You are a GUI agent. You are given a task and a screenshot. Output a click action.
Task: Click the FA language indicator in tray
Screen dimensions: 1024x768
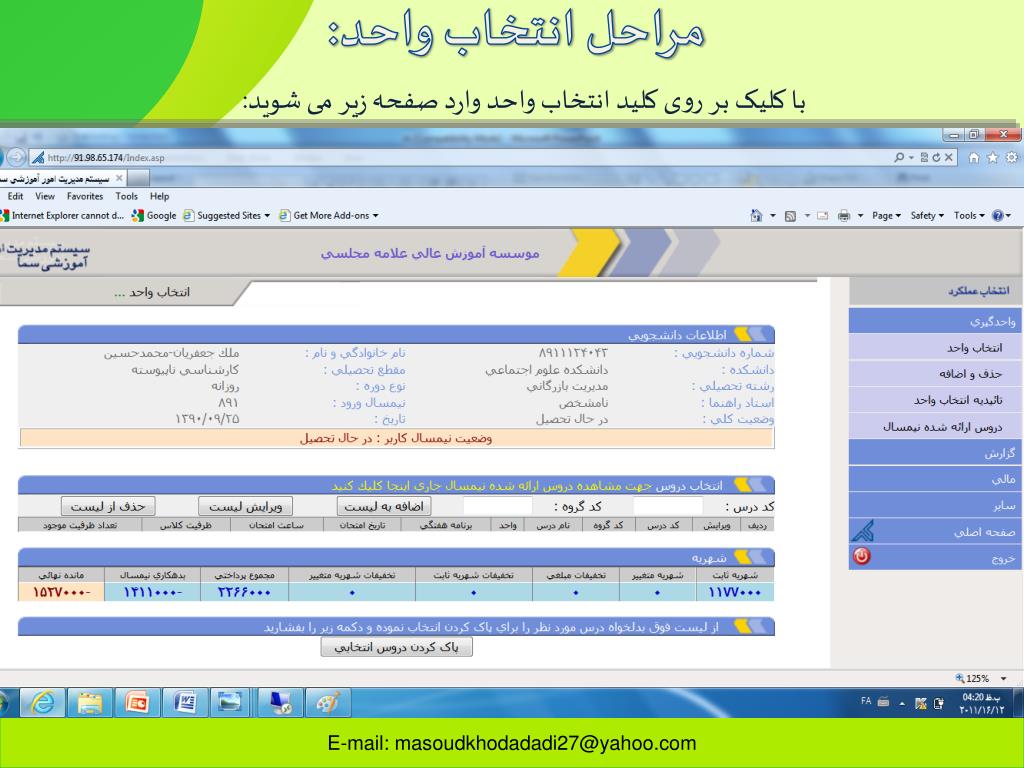tap(866, 701)
